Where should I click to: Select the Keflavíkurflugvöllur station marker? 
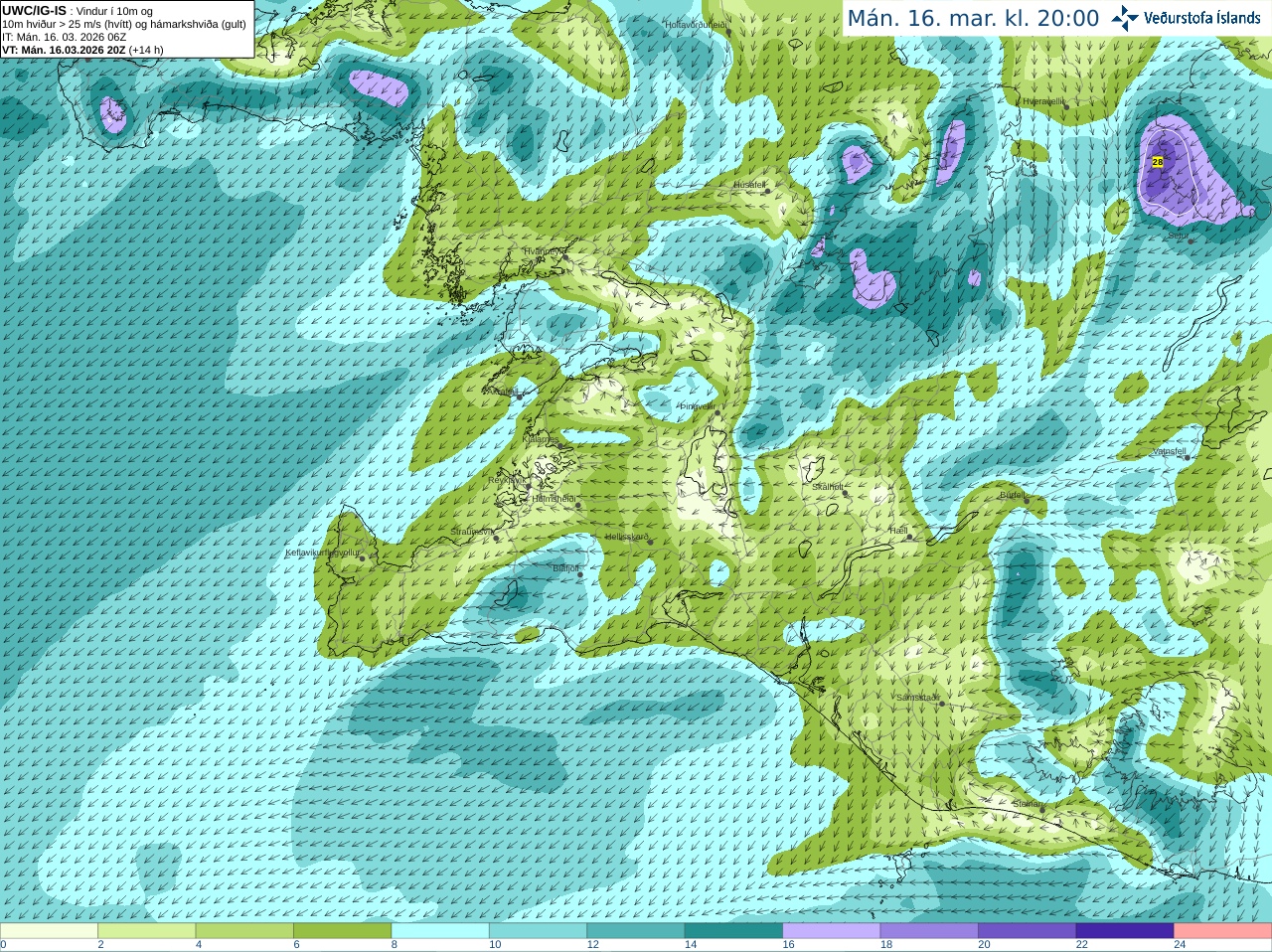tap(363, 558)
